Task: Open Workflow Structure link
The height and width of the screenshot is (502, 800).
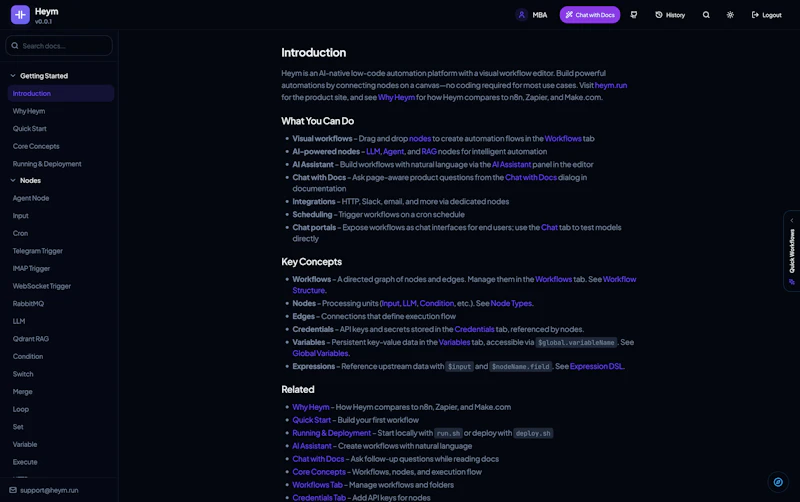Action: pyautogui.click(x=619, y=279)
